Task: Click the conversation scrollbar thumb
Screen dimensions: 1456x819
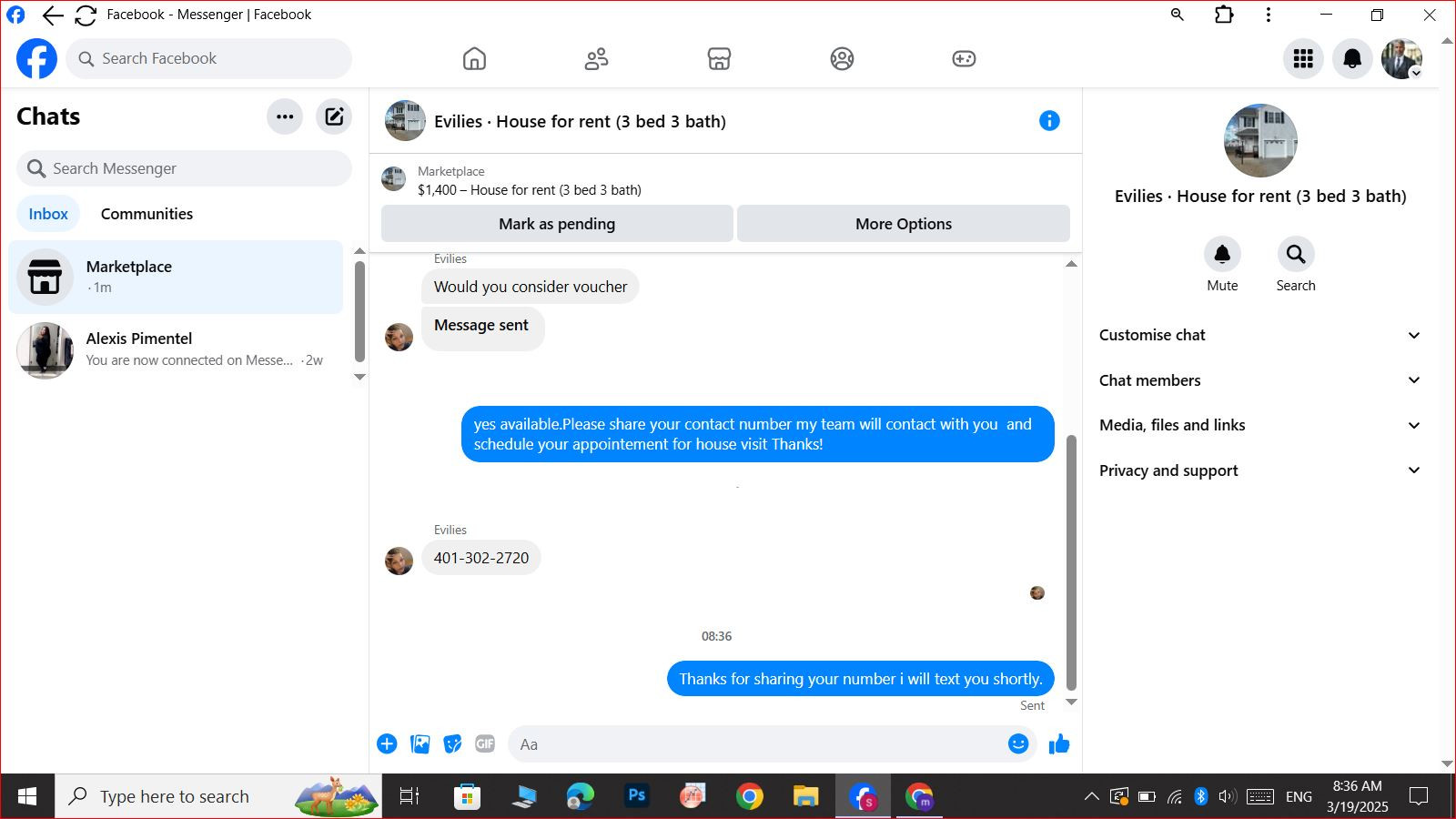Action: (1071, 562)
